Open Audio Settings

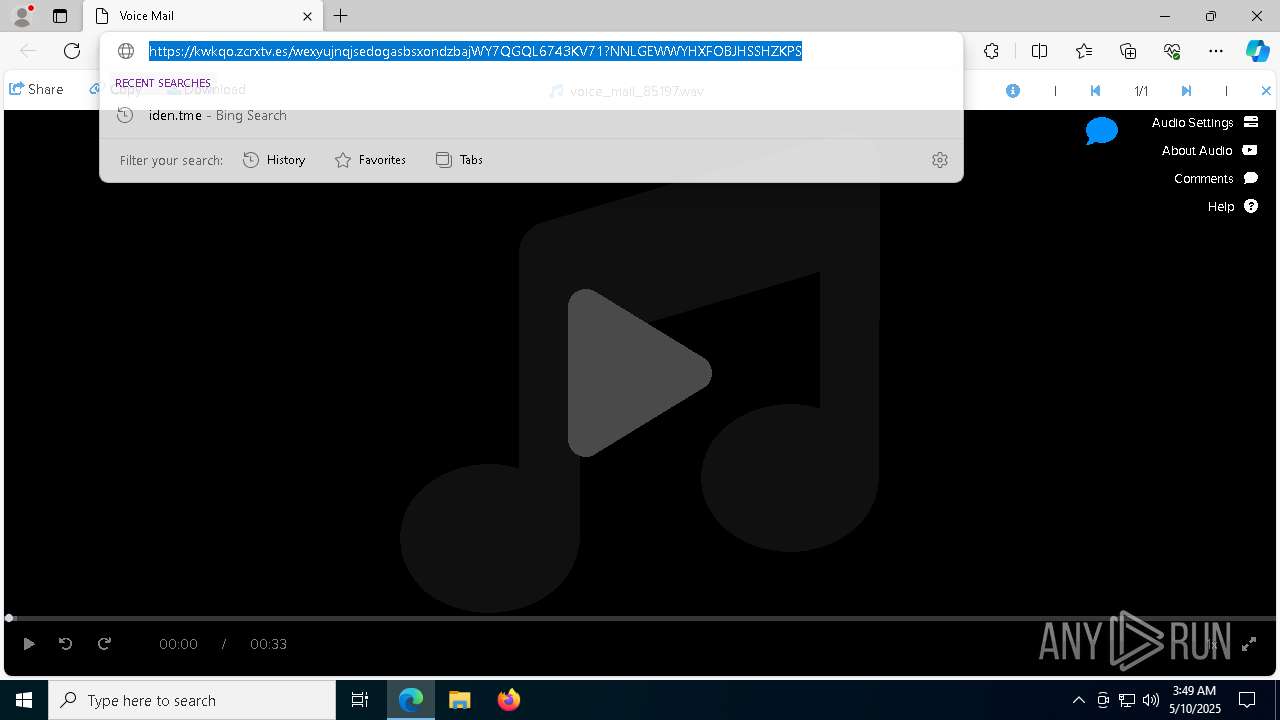[x=1204, y=122]
